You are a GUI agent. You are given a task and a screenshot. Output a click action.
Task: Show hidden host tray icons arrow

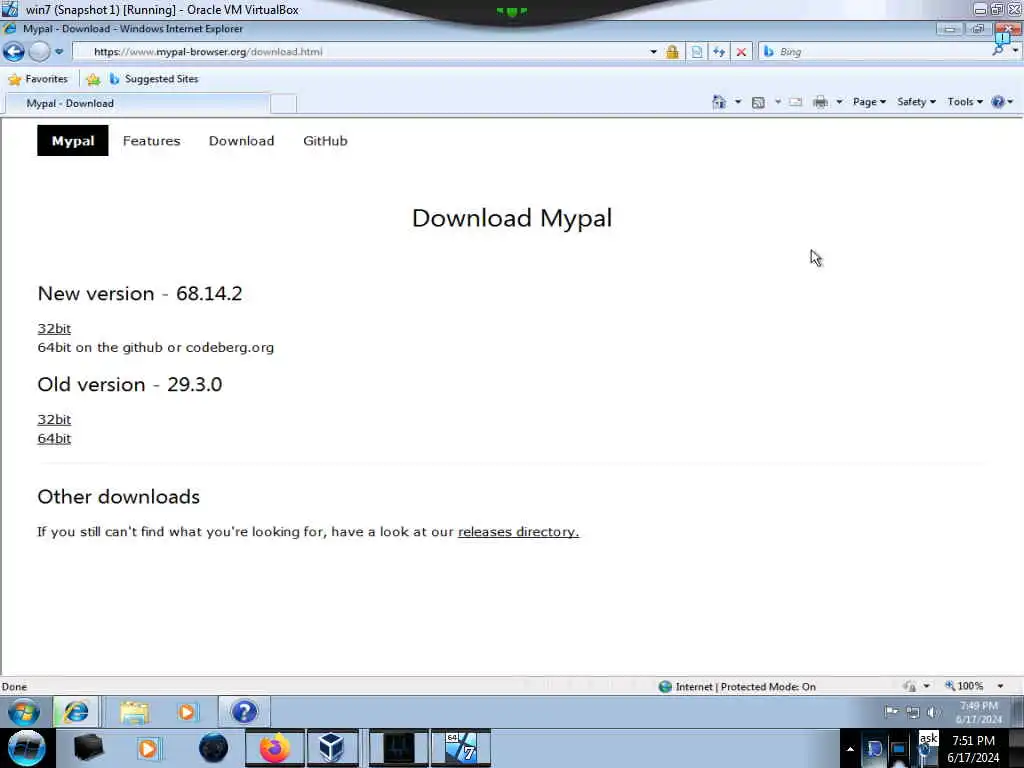(850, 749)
